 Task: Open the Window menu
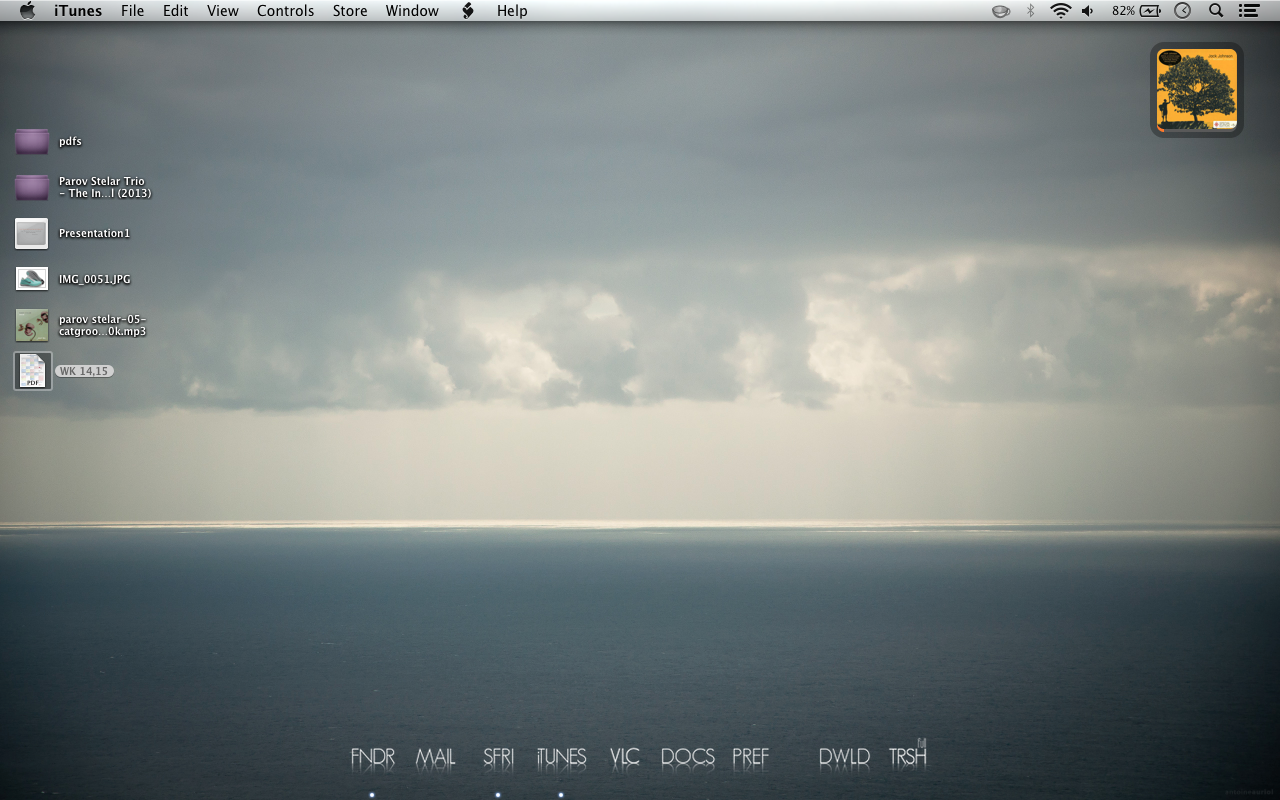412,11
